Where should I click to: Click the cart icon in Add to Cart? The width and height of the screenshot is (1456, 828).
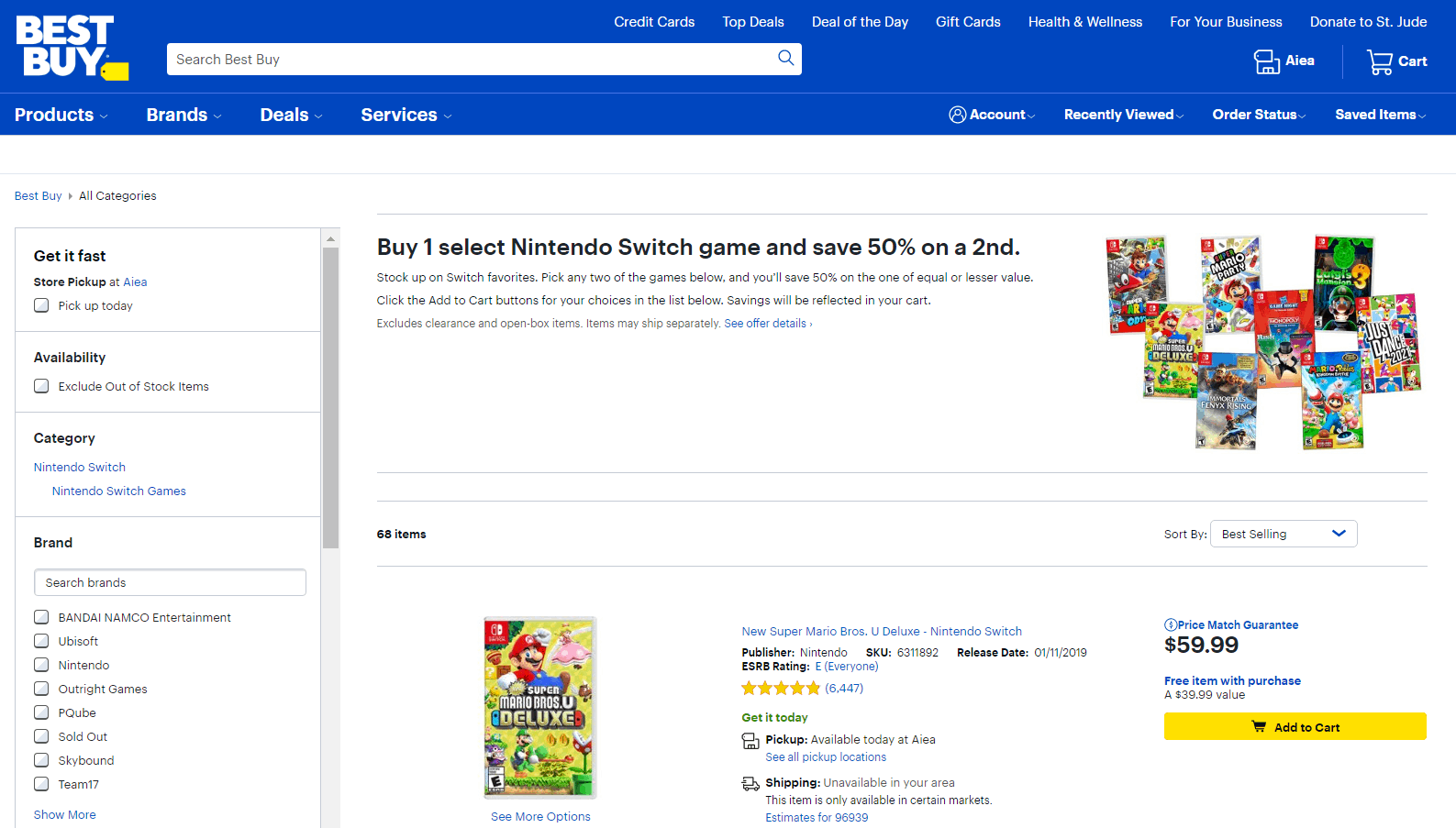1259,727
